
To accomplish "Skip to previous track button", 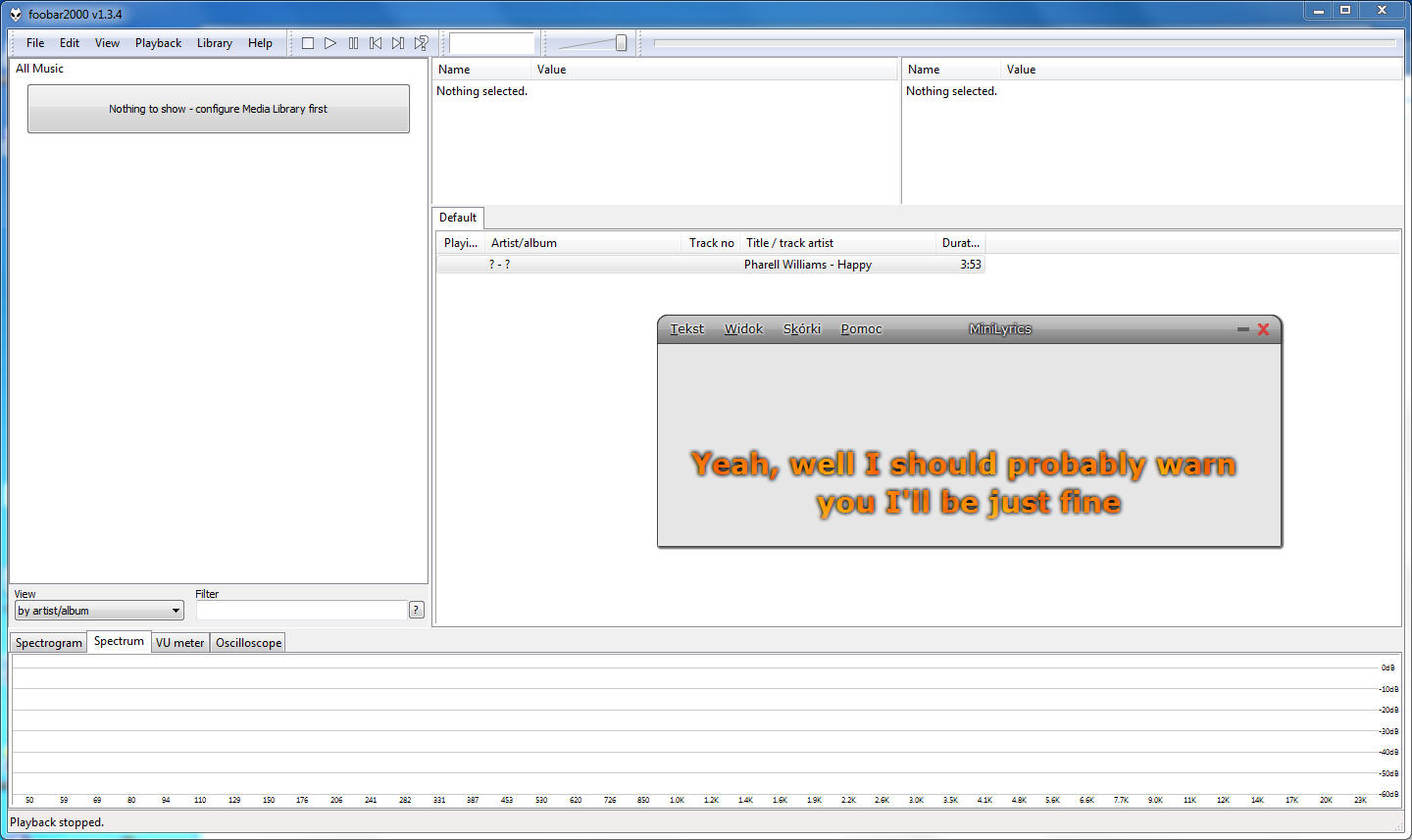I will (376, 43).
